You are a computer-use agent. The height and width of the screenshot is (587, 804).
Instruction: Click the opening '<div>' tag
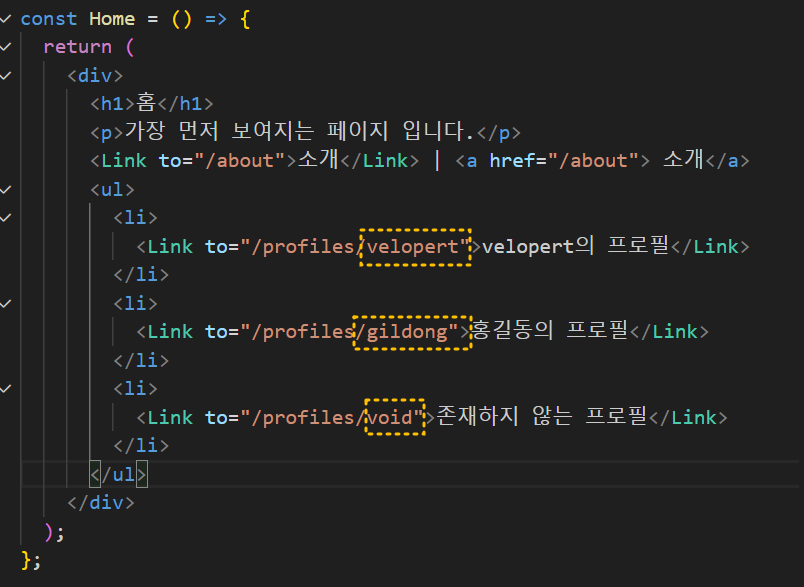[95, 76]
